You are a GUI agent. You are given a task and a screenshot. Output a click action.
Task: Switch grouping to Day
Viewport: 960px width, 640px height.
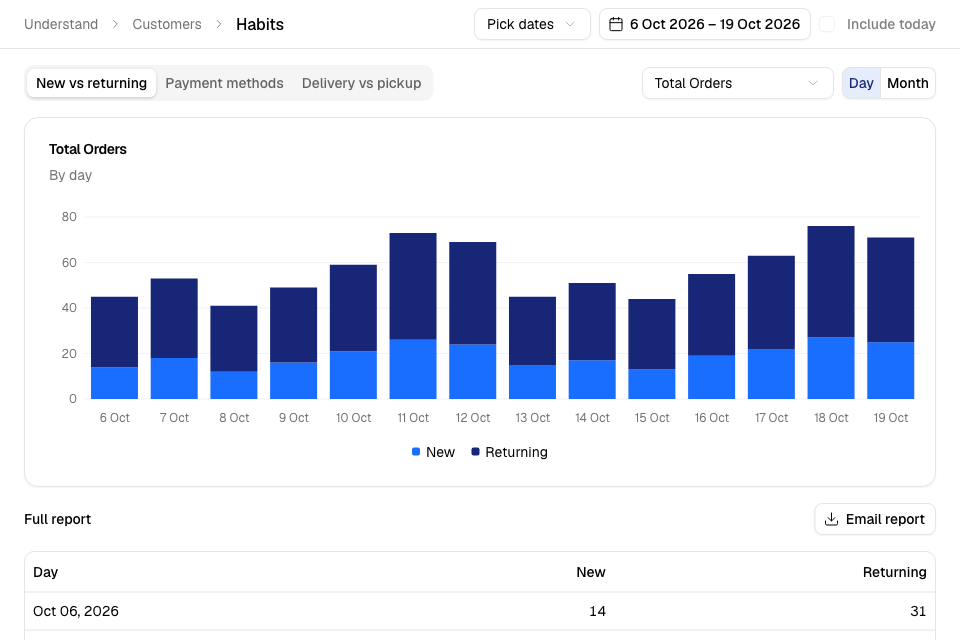click(x=861, y=83)
